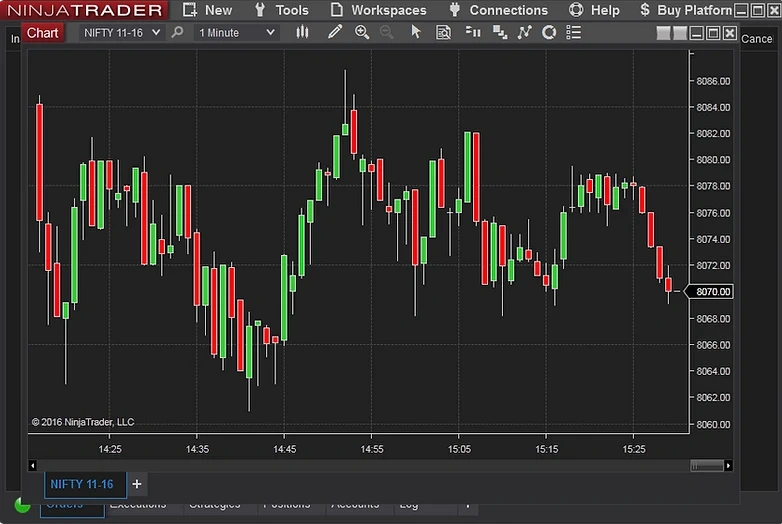
Task: Select the cursor pointer tool
Action: (x=415, y=32)
